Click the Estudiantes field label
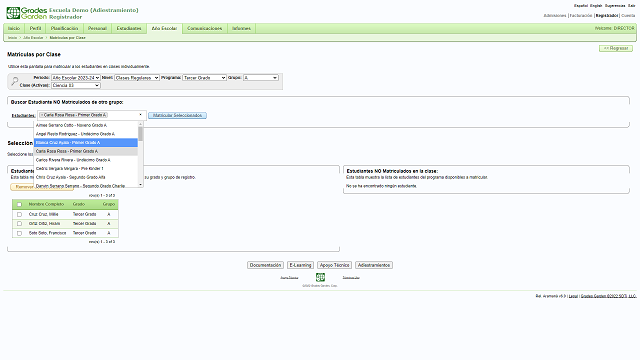The image size is (640, 360). click(23, 116)
